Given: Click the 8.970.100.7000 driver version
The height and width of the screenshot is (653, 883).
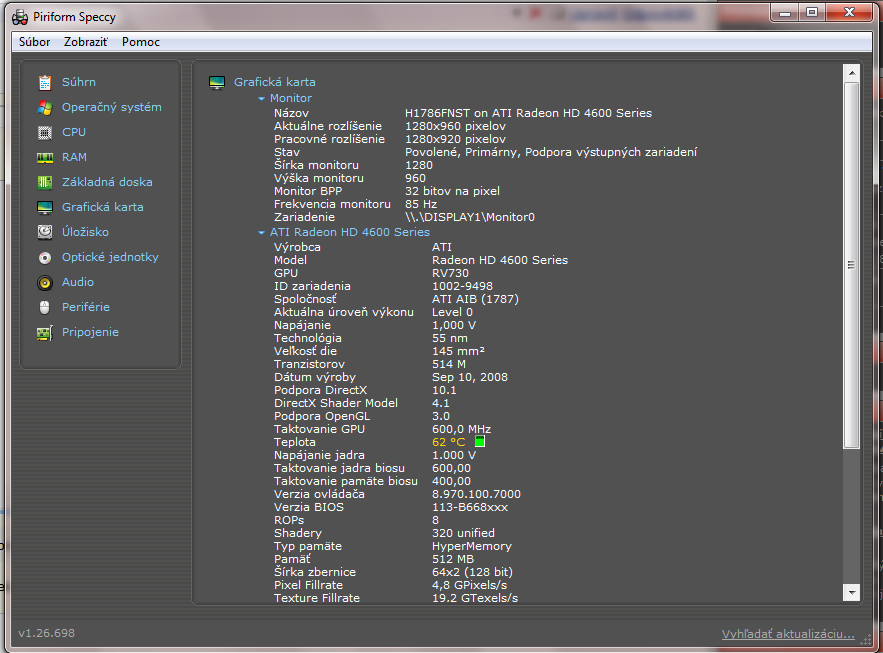Looking at the screenshot, I should click(476, 494).
